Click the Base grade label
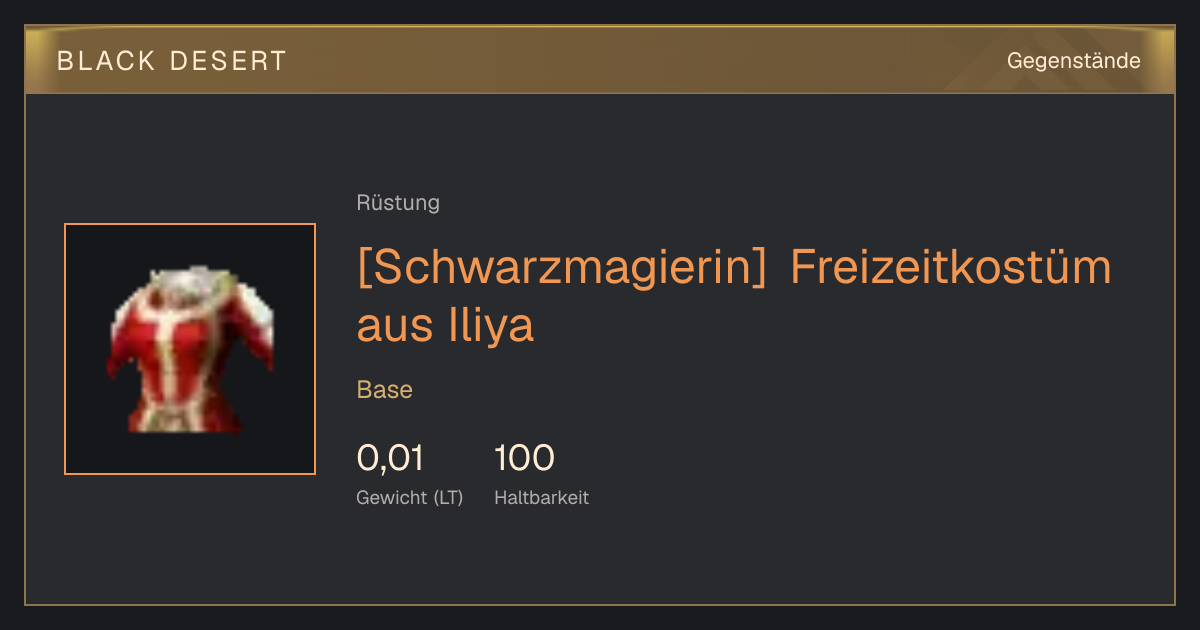1200x630 pixels. pyautogui.click(x=385, y=390)
